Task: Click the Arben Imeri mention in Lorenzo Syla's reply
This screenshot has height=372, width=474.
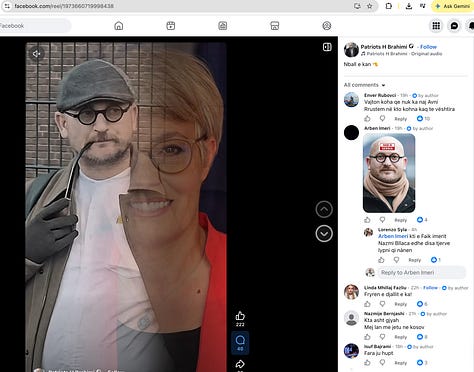Action: tap(393, 236)
